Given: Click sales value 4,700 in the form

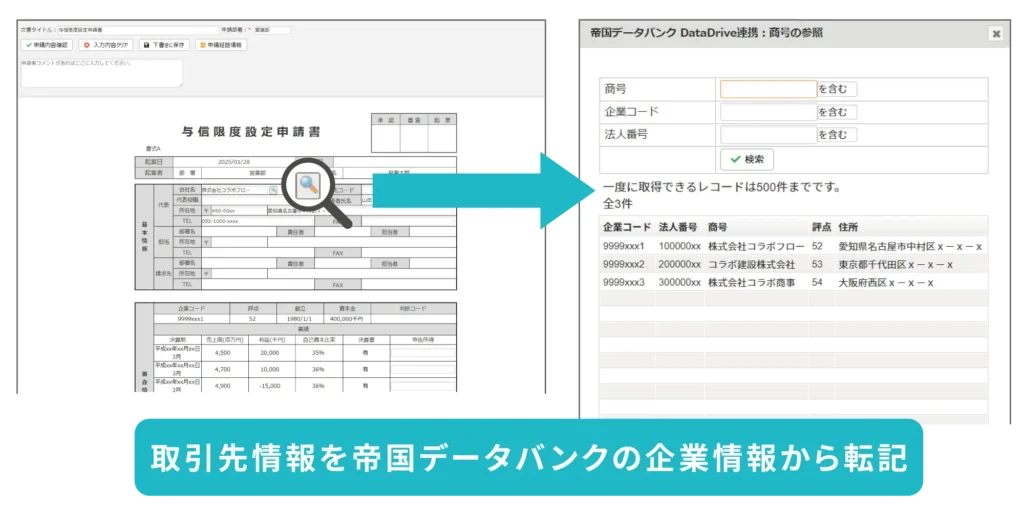Looking at the screenshot, I should point(223,369).
